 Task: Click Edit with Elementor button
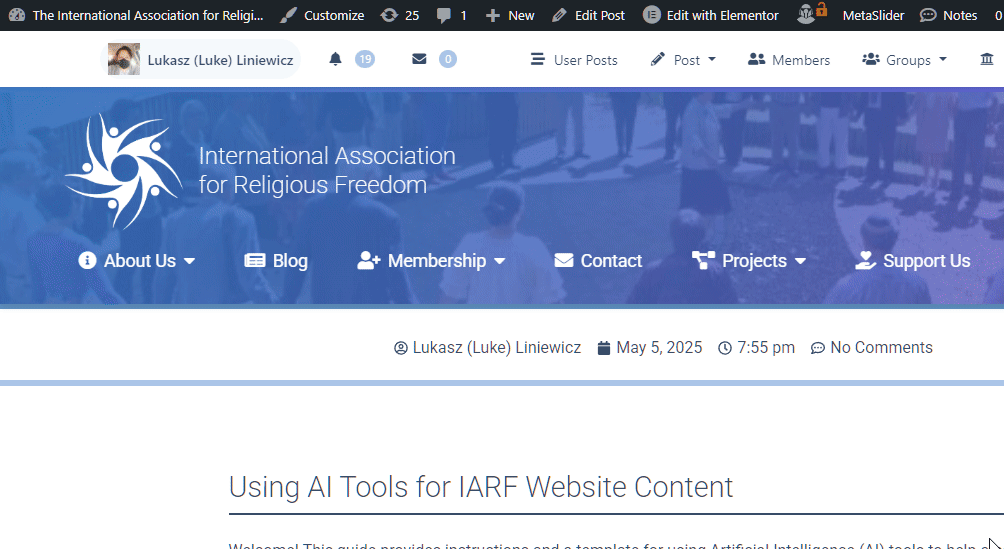[711, 15]
